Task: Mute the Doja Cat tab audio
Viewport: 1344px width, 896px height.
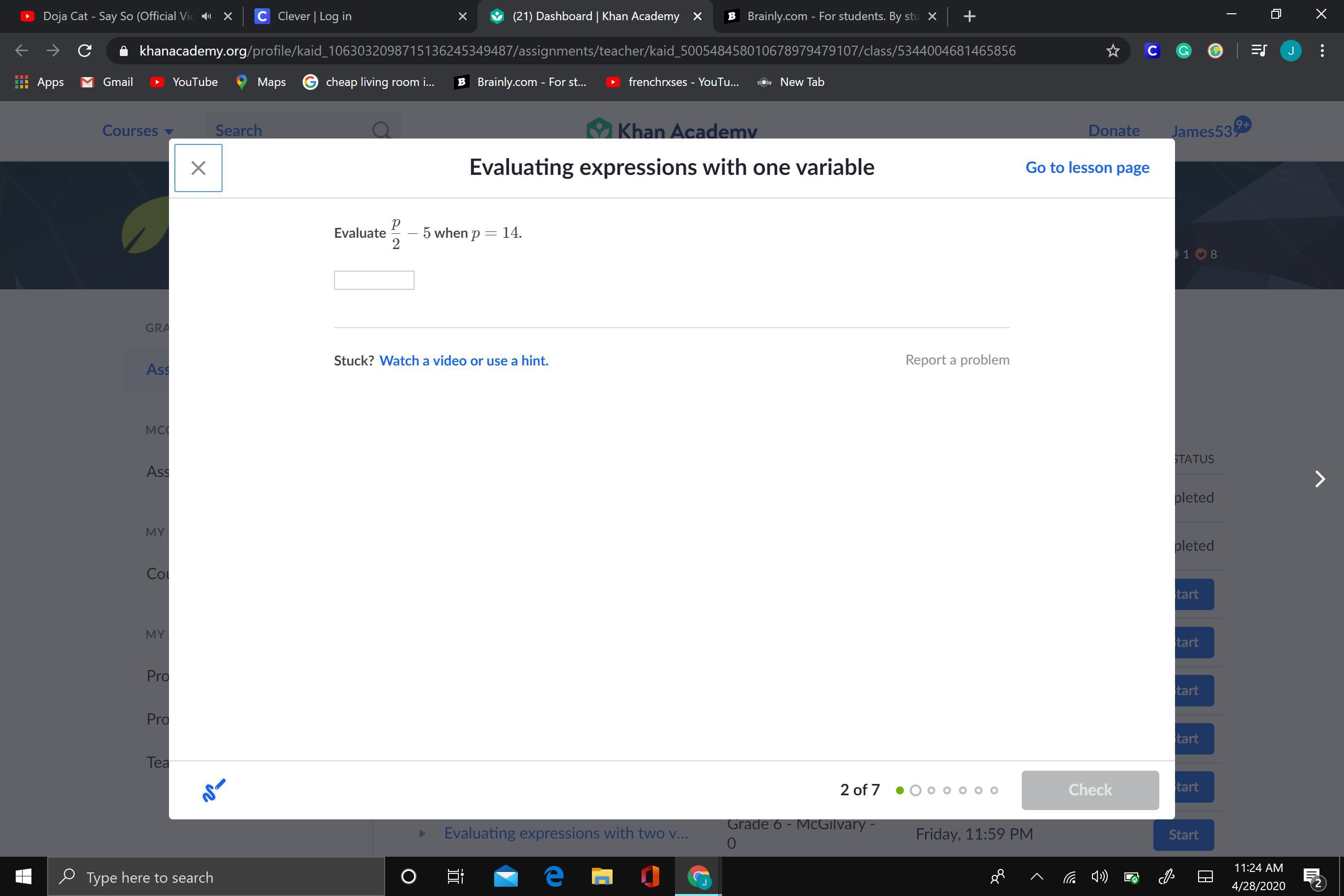Action: coord(206,16)
